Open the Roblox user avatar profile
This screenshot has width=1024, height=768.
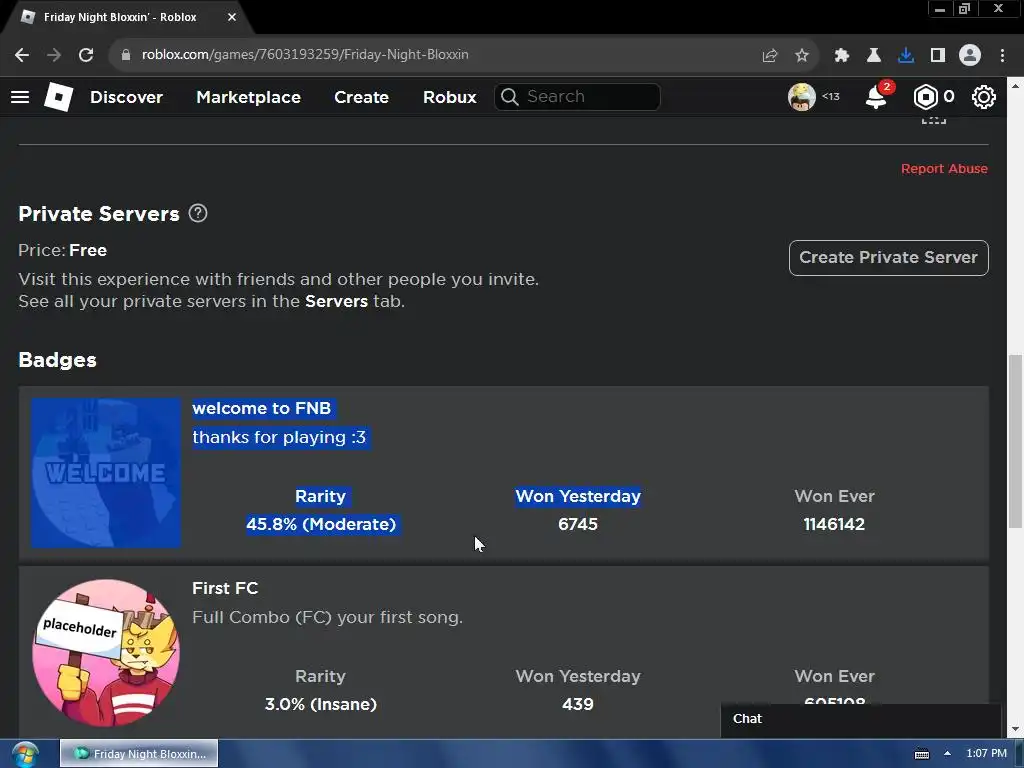(802, 97)
